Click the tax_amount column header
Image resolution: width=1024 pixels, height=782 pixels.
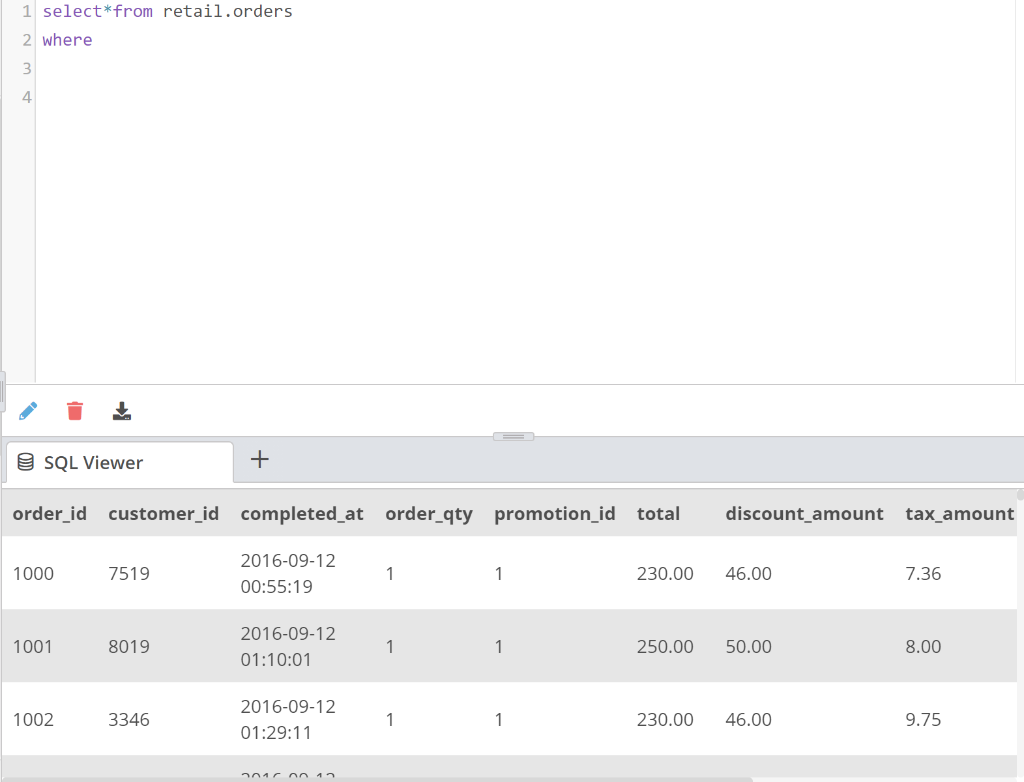(x=959, y=513)
